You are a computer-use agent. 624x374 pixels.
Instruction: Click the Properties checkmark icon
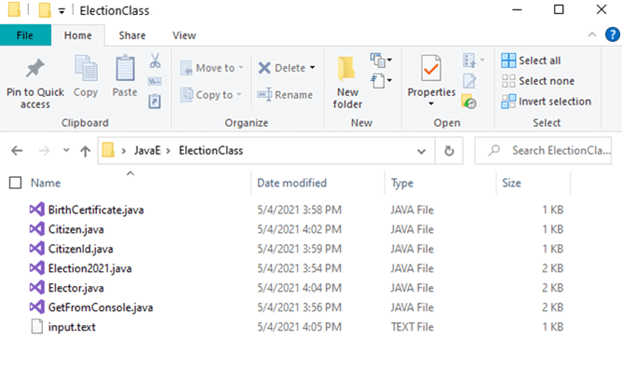tap(431, 68)
